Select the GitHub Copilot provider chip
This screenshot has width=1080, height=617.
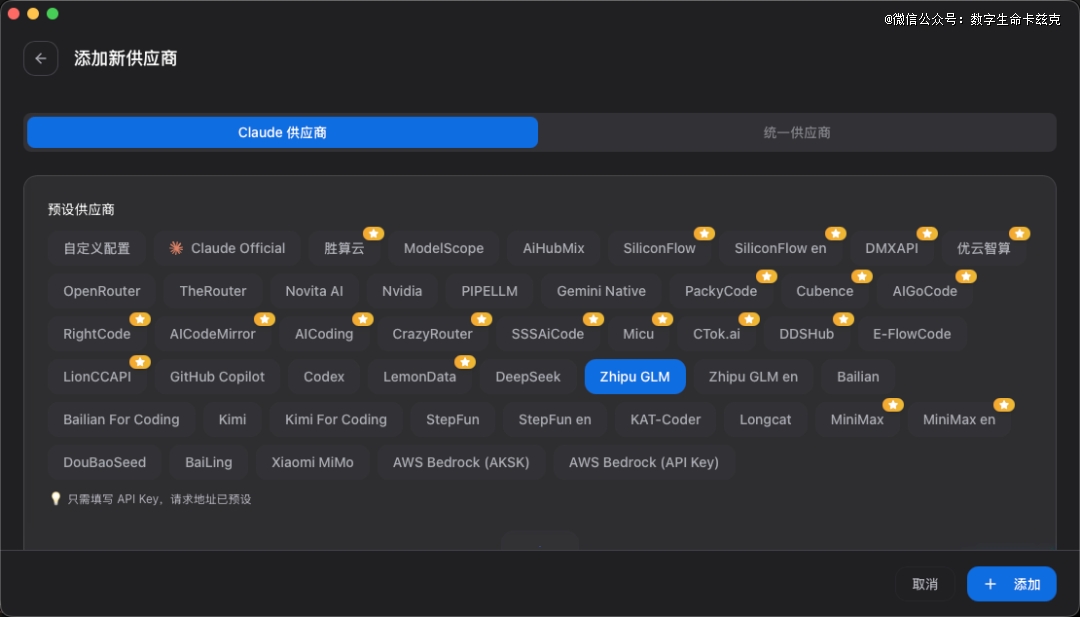pos(217,377)
